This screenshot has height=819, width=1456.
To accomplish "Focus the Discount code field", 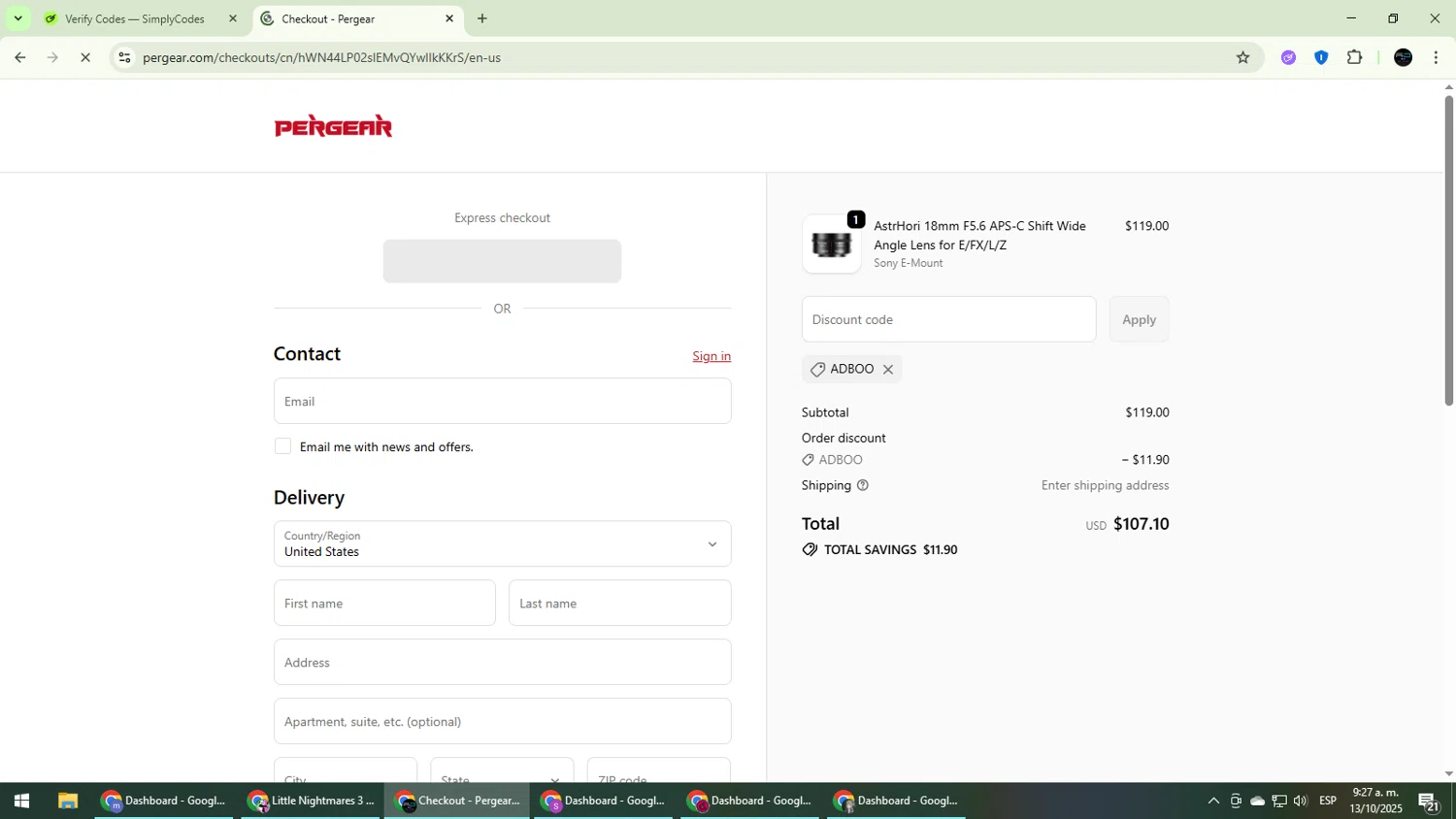I will pos(948,319).
